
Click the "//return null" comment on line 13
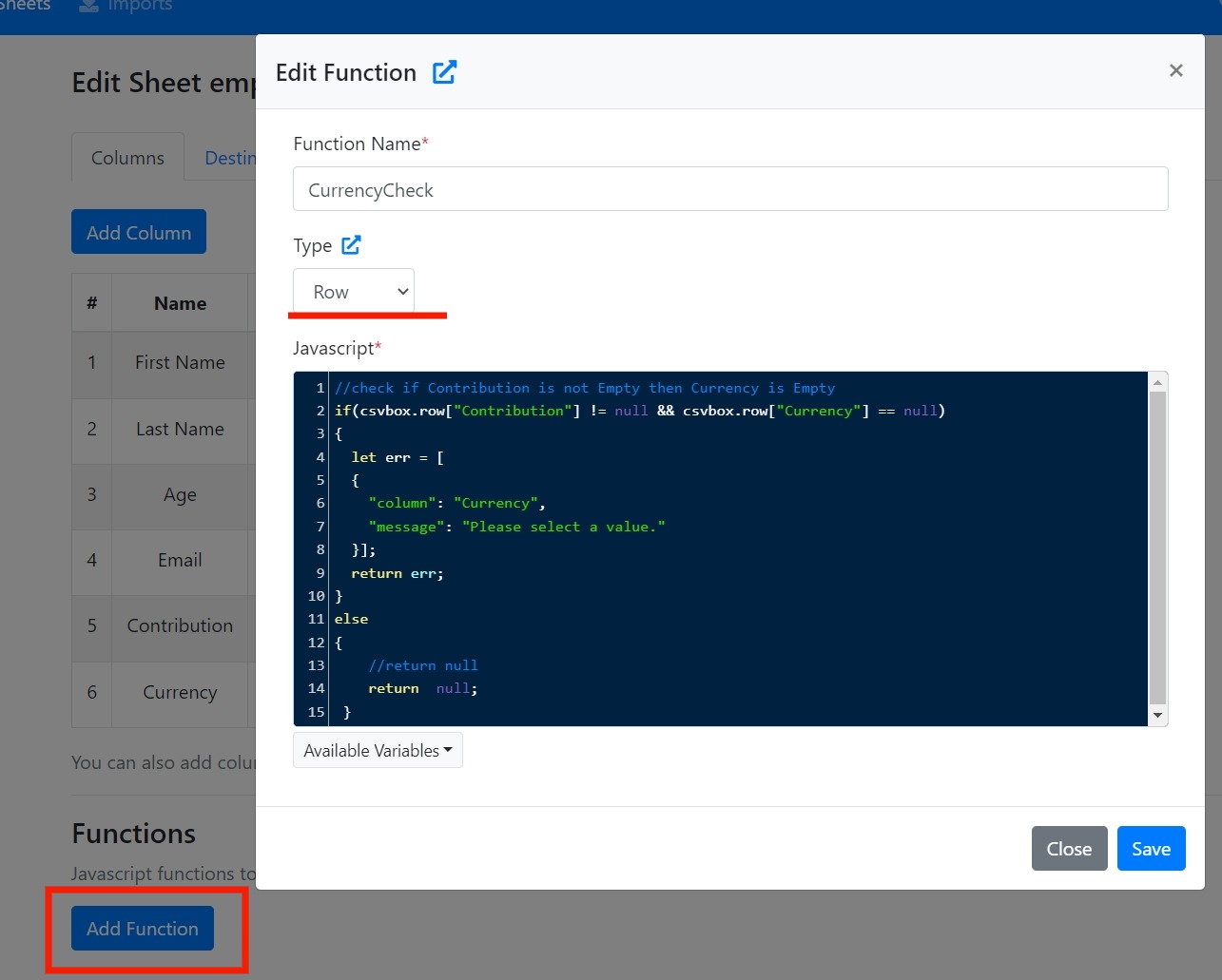(x=423, y=665)
